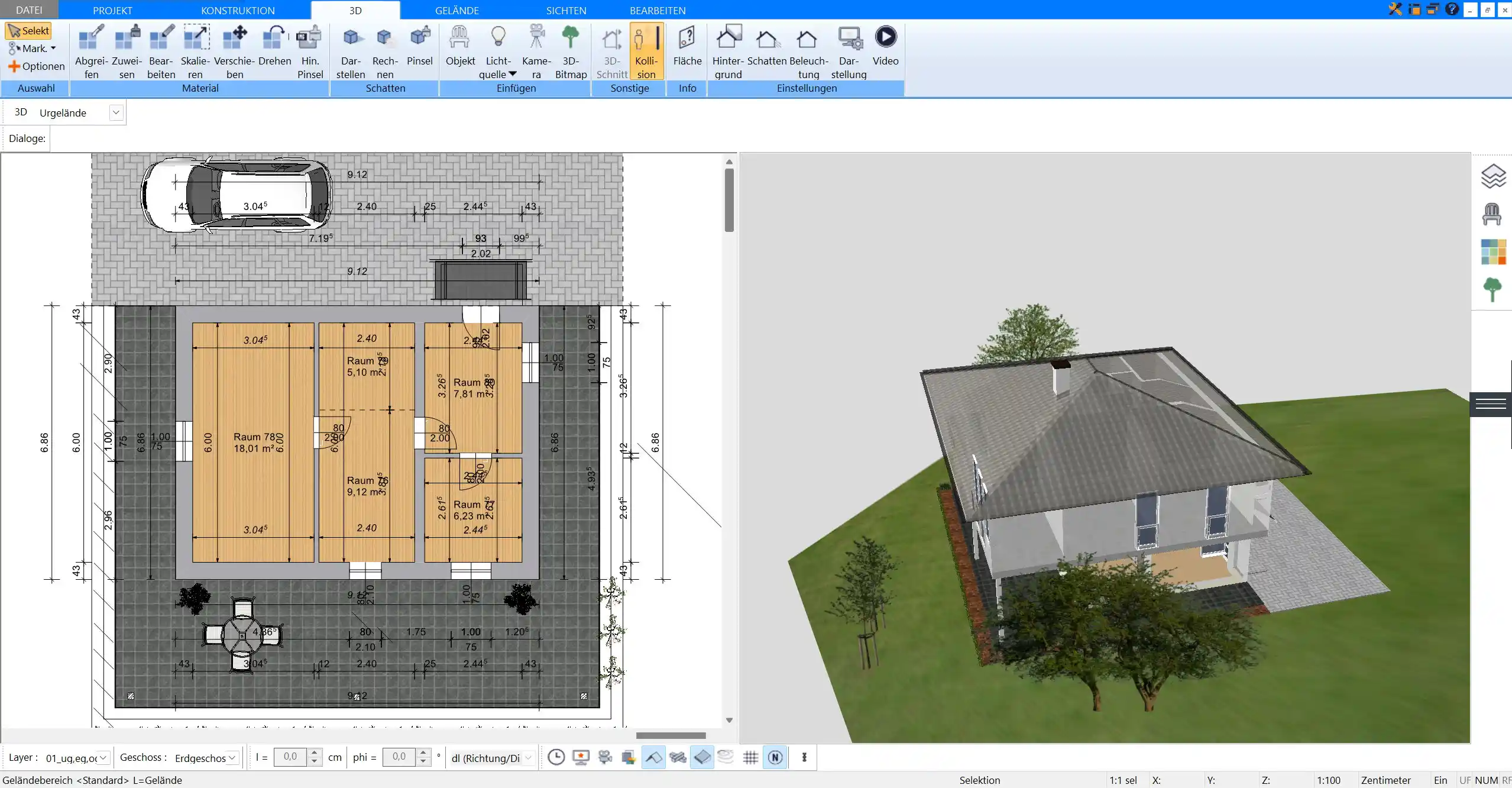This screenshot has height=788, width=1512.
Task: Click the floor plan horizontal scrollbar thumb
Action: (671, 735)
